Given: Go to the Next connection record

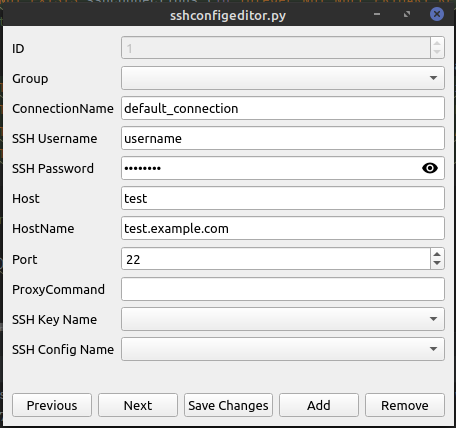Looking at the screenshot, I should pos(138,405).
